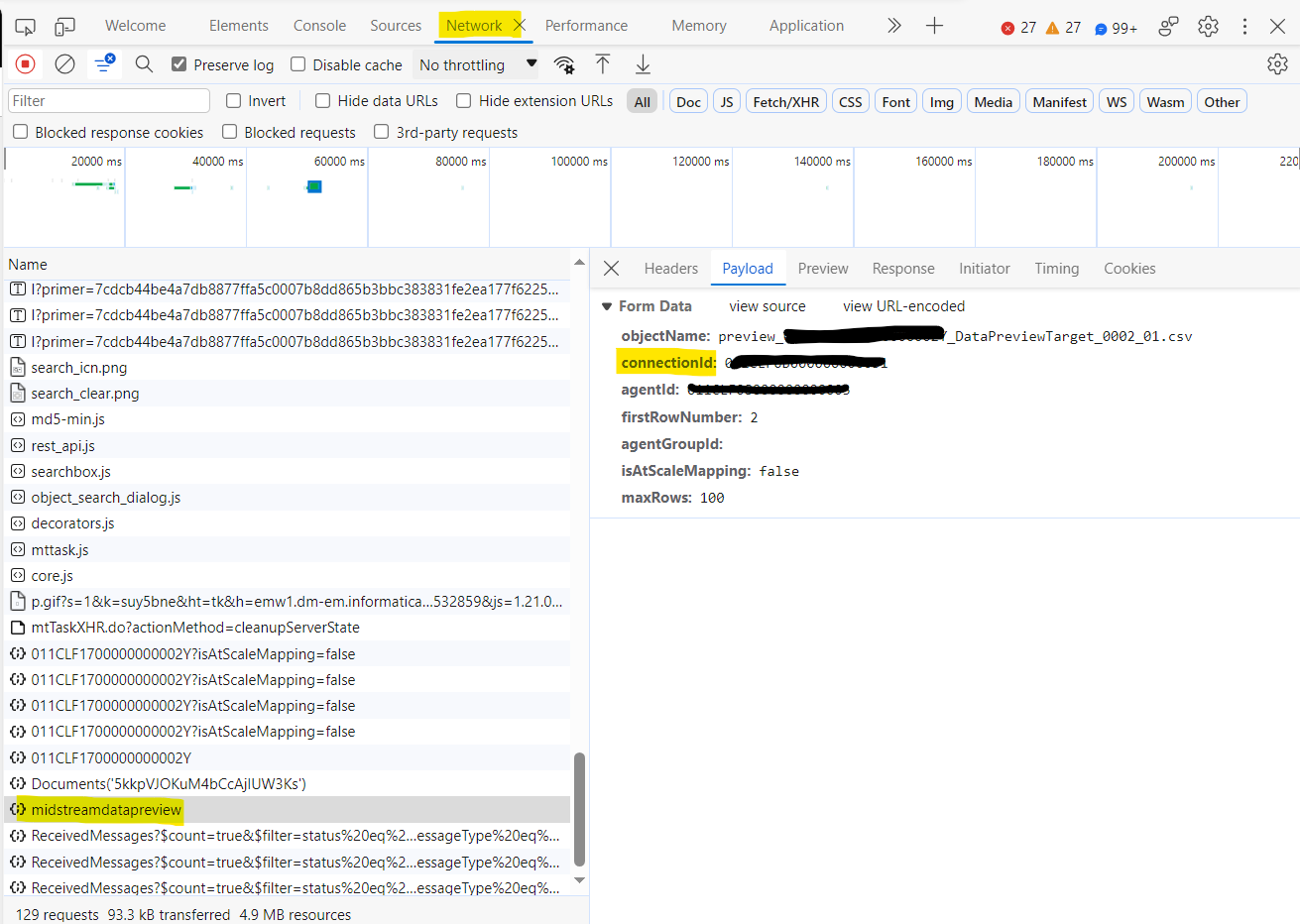This screenshot has height=924, width=1300.
Task: Open DevTools more options kebab menu
Action: 1244,27
